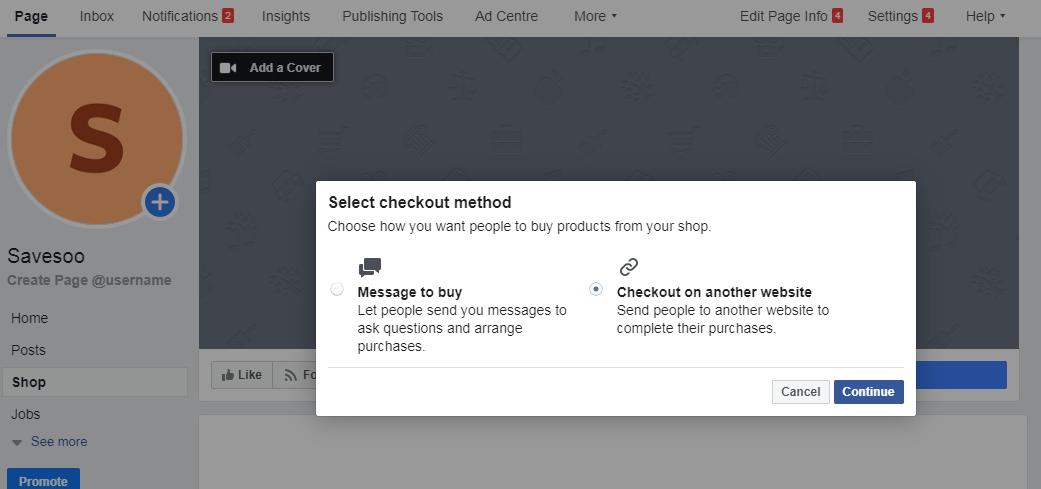Switch to the Insights tab
The image size is (1041, 489).
tap(285, 16)
